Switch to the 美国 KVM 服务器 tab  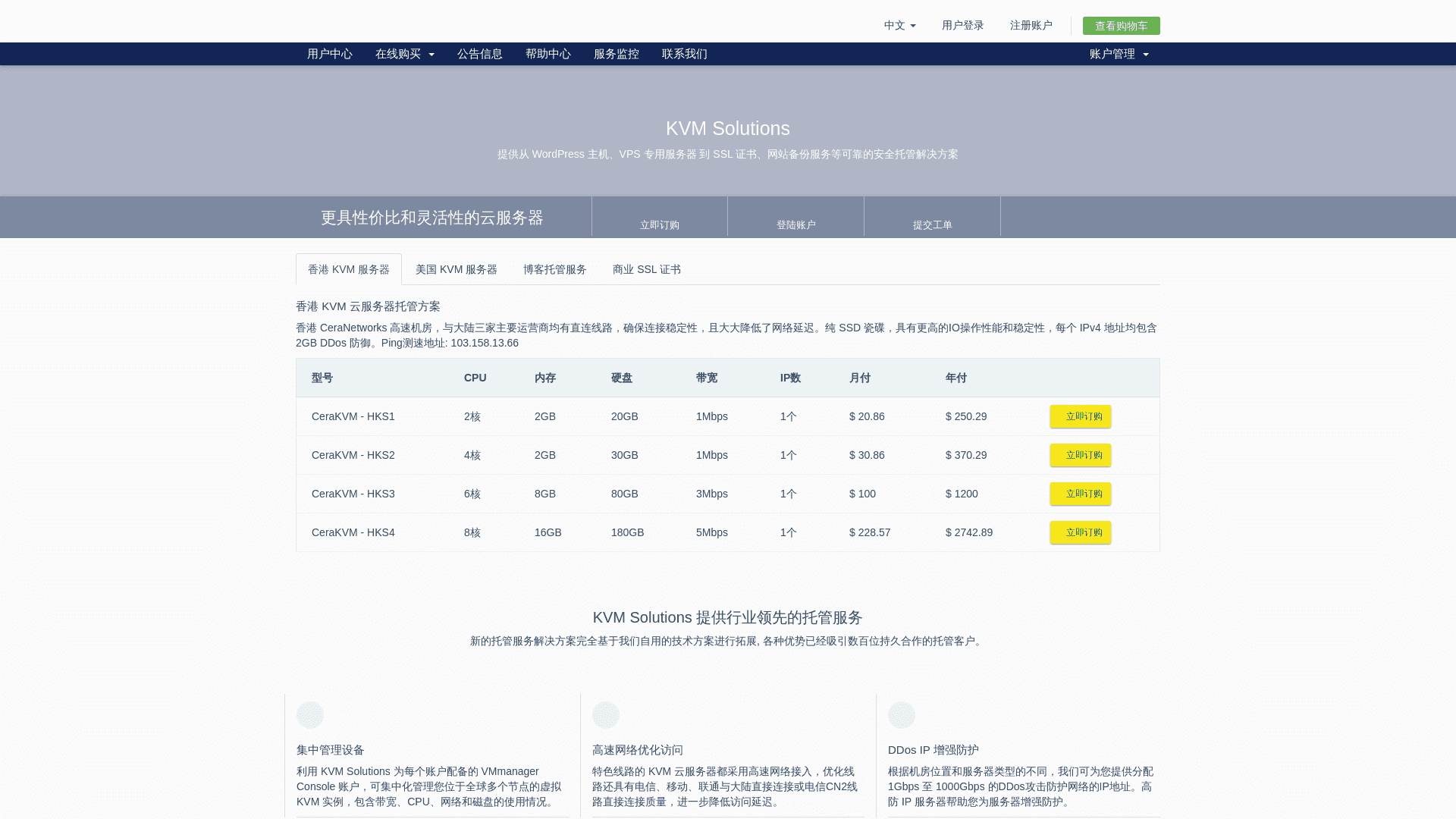click(x=456, y=269)
